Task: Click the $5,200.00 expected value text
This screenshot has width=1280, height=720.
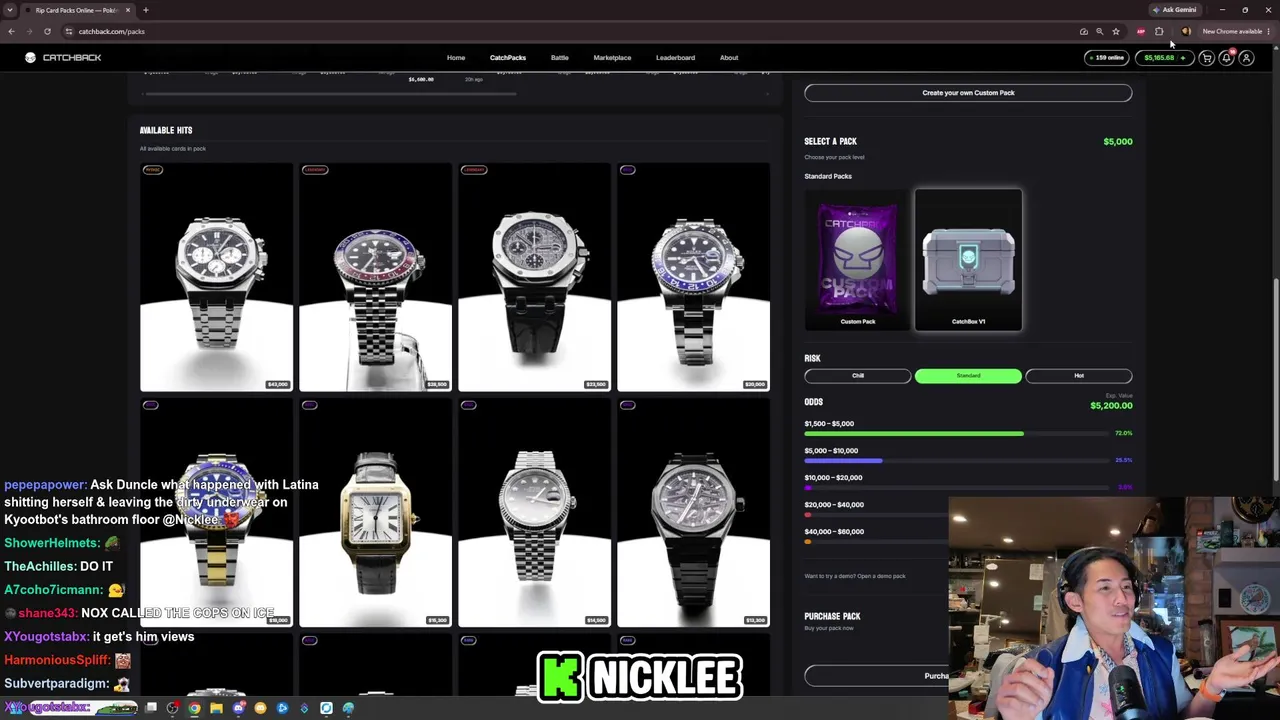Action: tap(1111, 406)
